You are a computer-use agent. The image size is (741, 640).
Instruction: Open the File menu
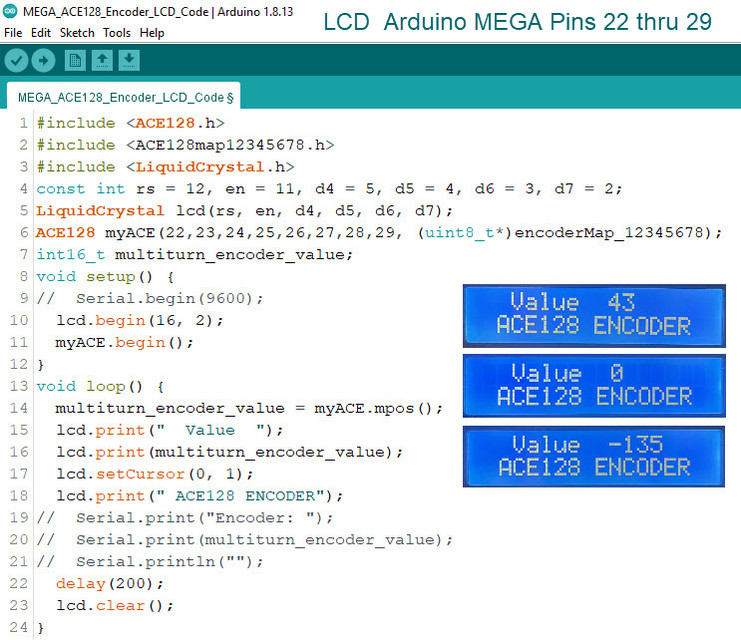[x=13, y=33]
